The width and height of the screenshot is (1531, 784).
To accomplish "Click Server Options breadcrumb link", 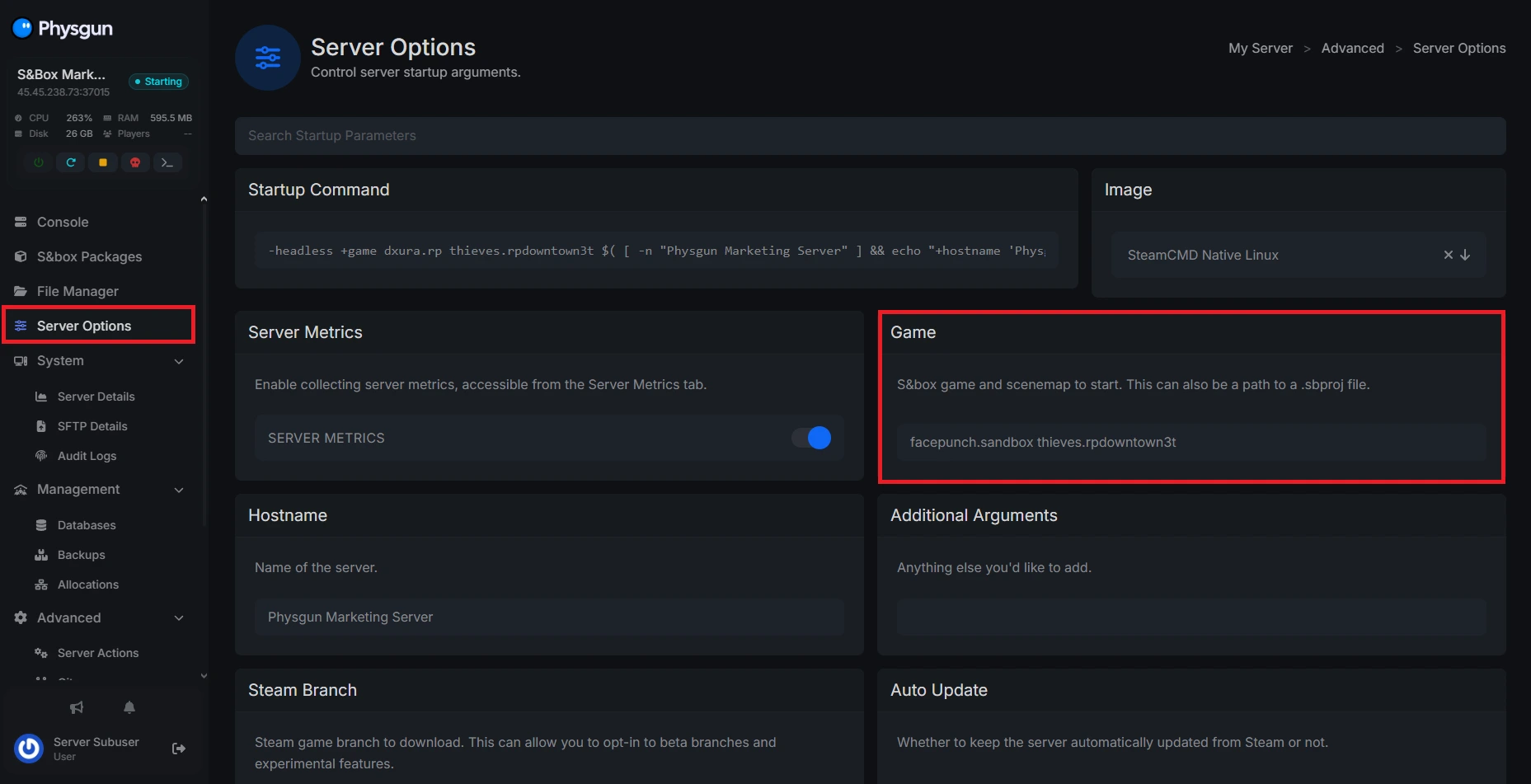I will pyautogui.click(x=1458, y=48).
